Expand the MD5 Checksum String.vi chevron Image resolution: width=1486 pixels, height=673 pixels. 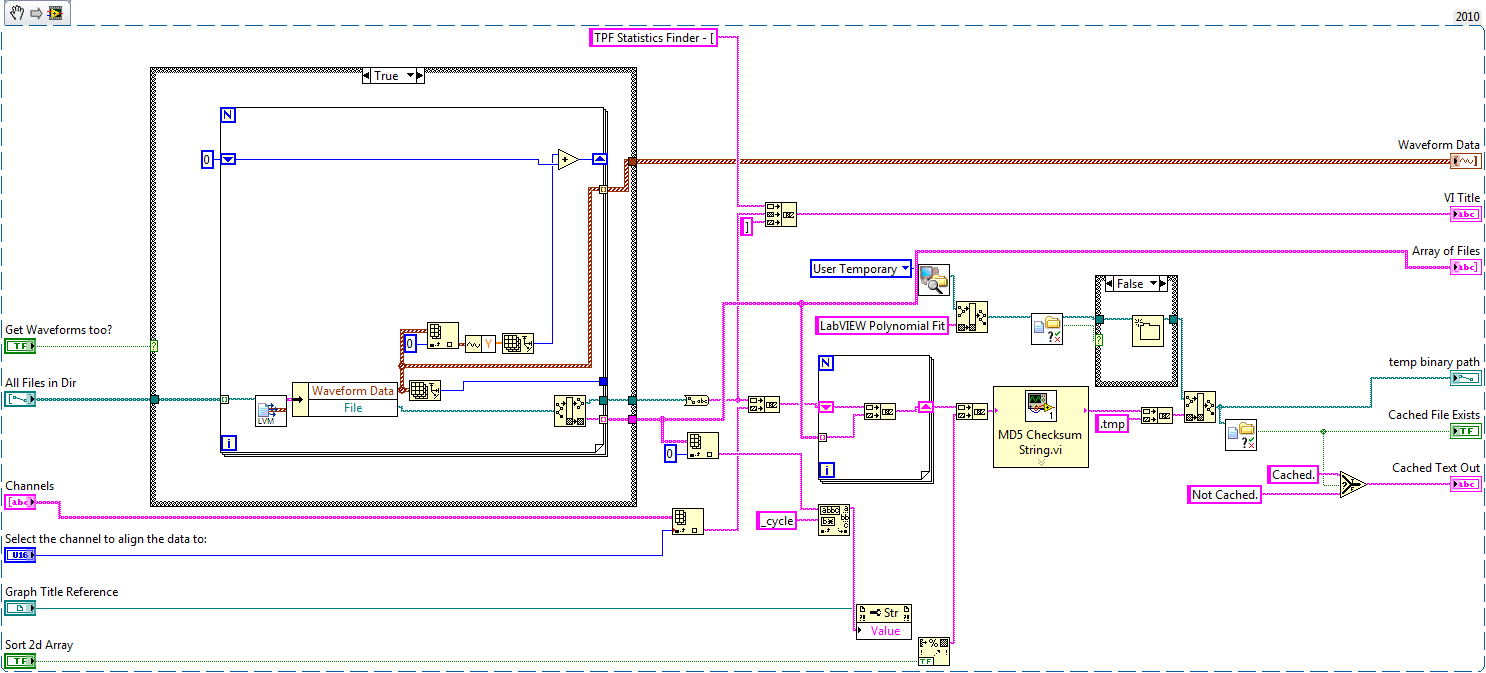pos(1041,461)
